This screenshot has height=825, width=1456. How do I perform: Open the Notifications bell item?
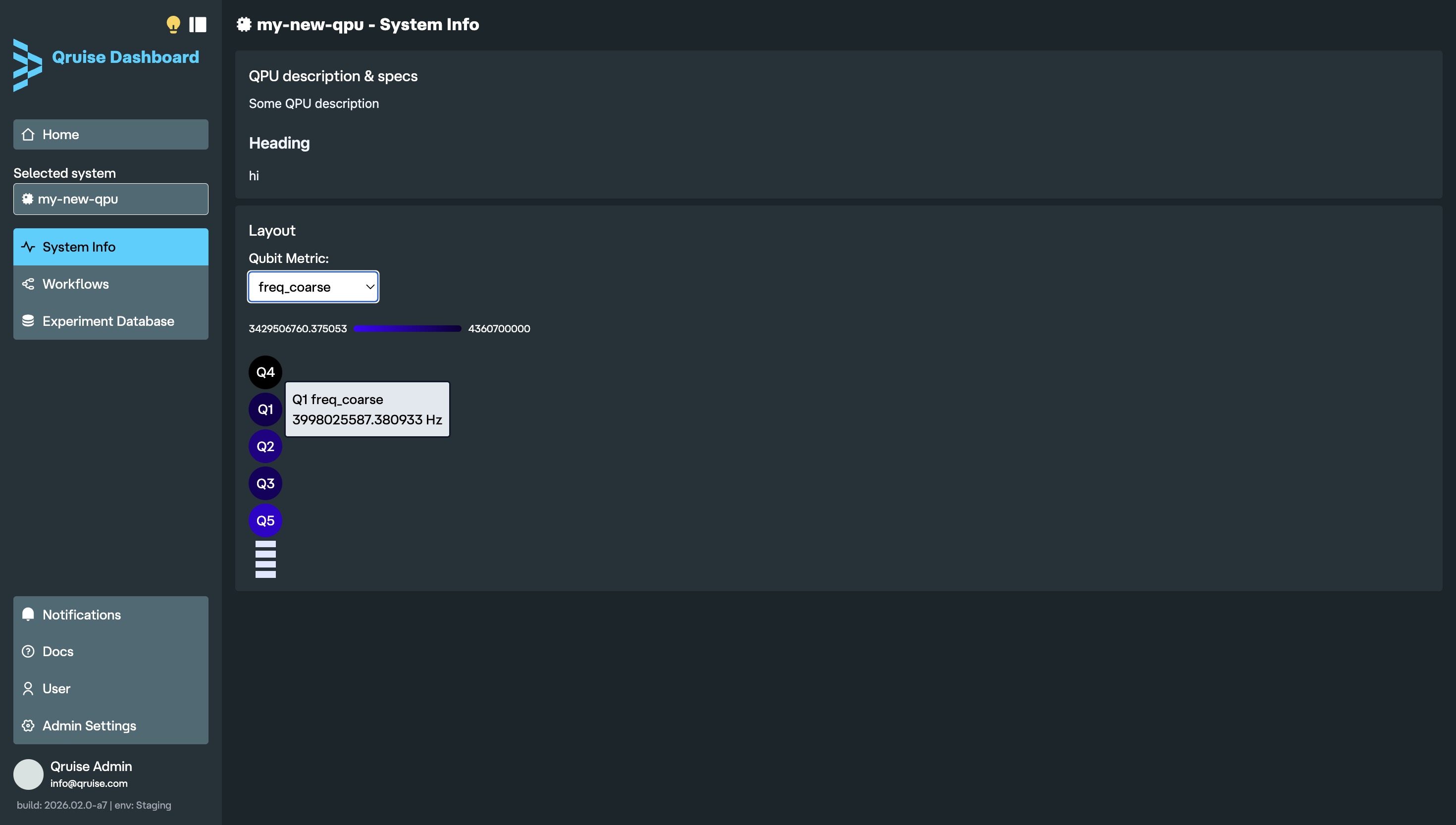(111, 615)
